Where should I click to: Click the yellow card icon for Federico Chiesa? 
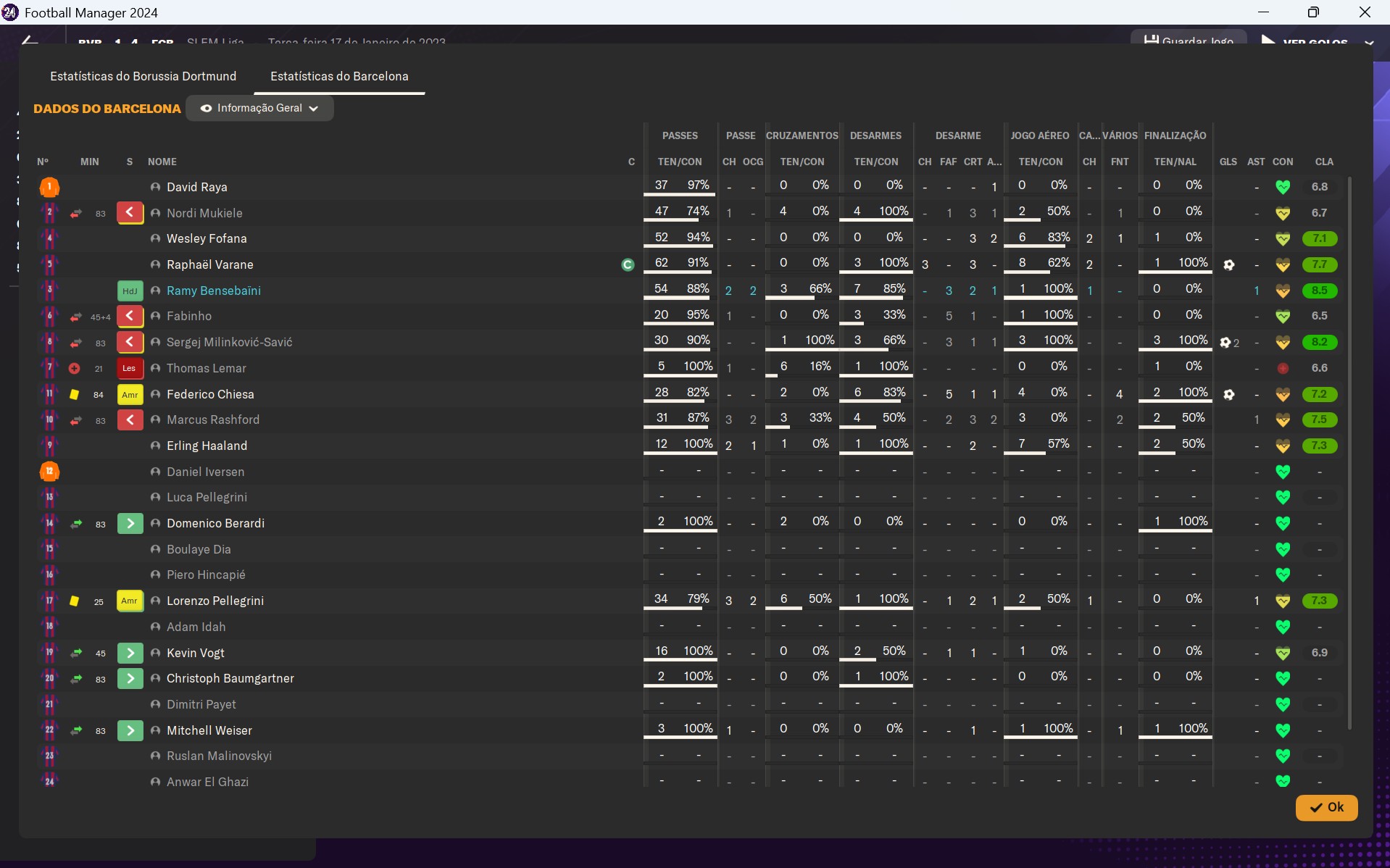74,395
